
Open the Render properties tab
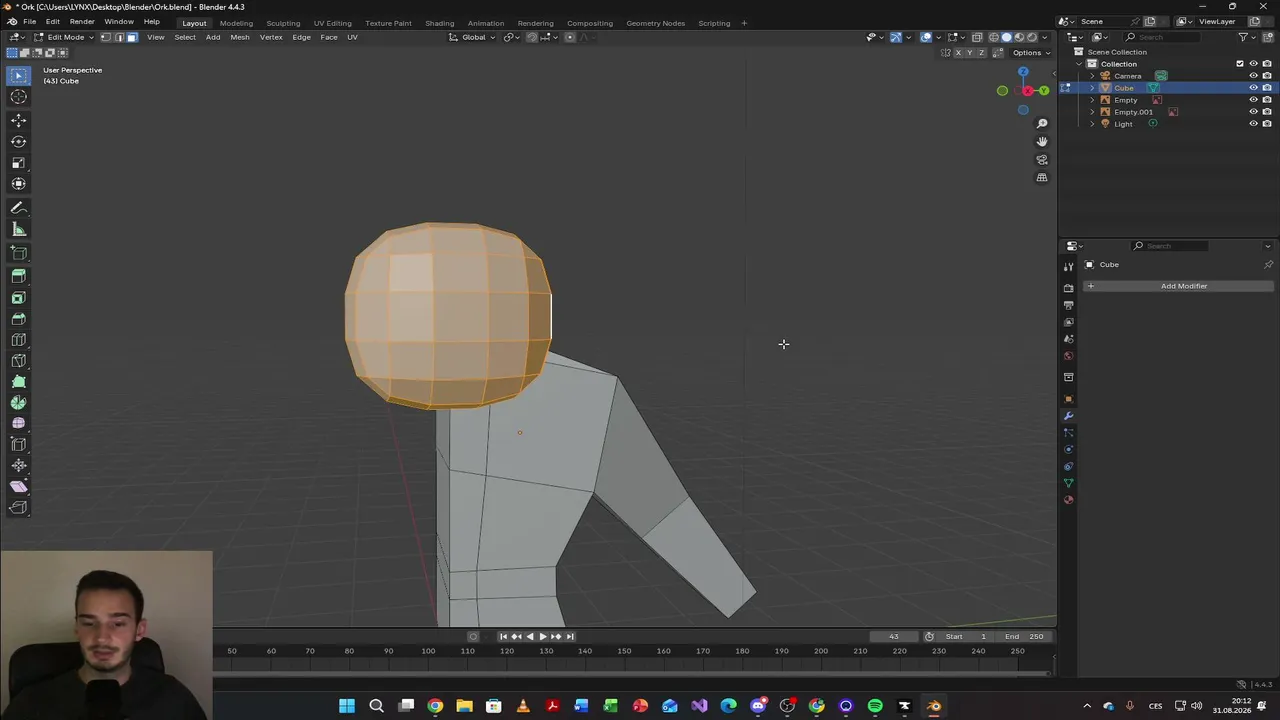[x=1068, y=288]
